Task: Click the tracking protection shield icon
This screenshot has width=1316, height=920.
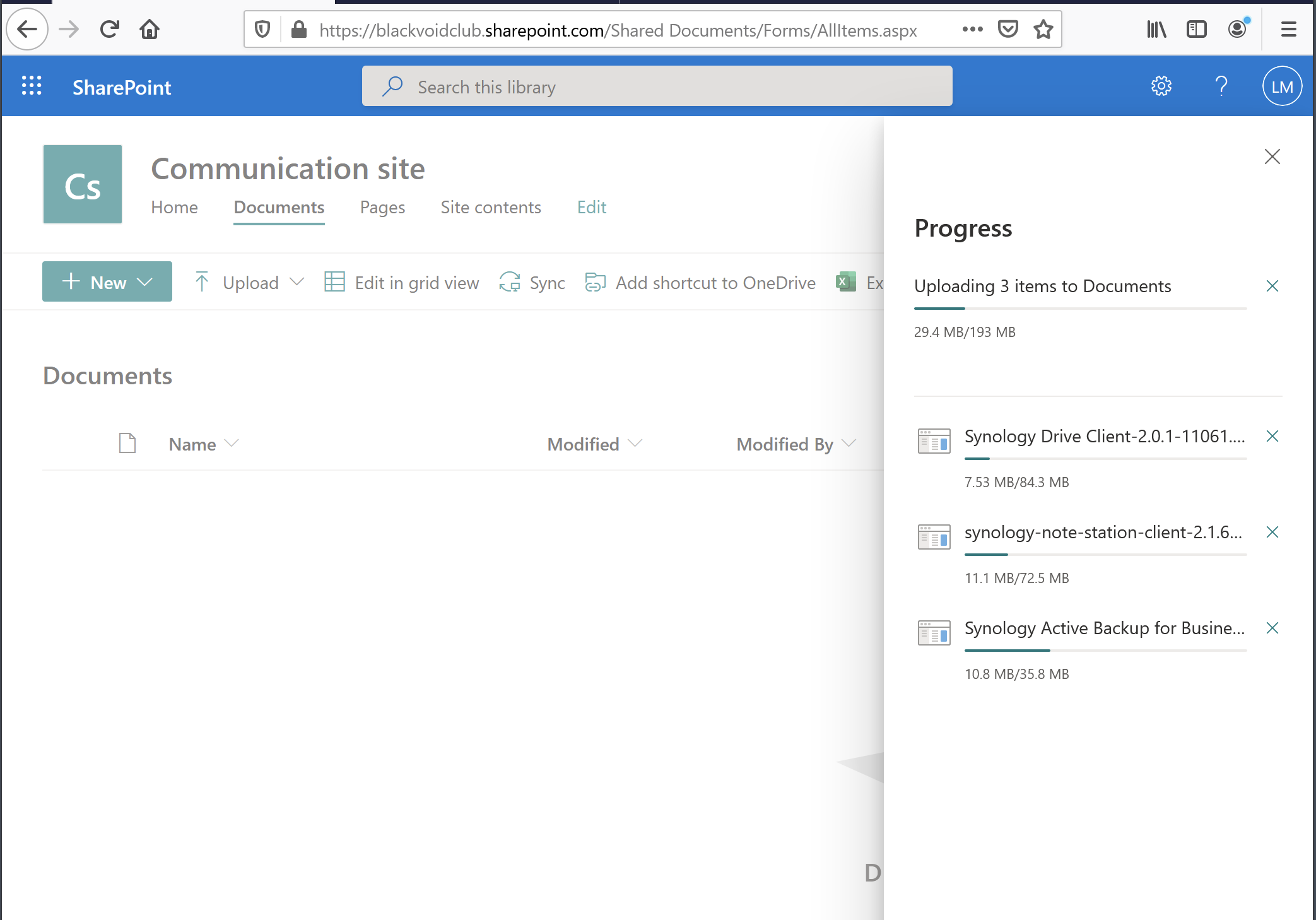Action: pos(262,30)
